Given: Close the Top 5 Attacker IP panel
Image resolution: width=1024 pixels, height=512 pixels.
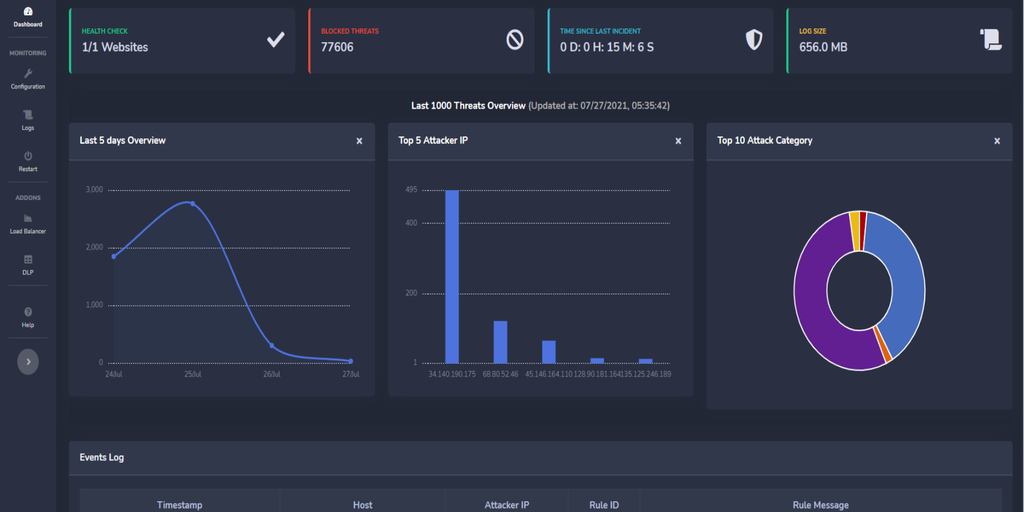Looking at the screenshot, I should 678,141.
